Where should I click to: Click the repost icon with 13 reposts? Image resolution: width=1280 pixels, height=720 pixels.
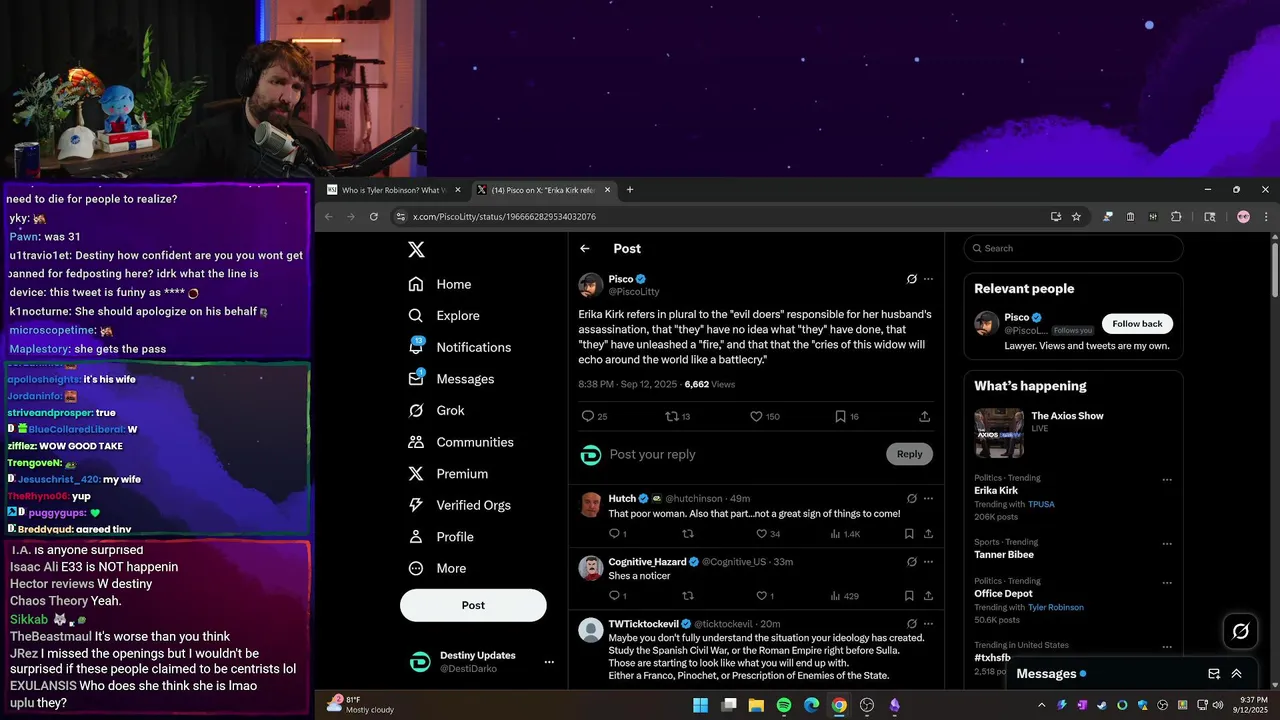point(672,416)
